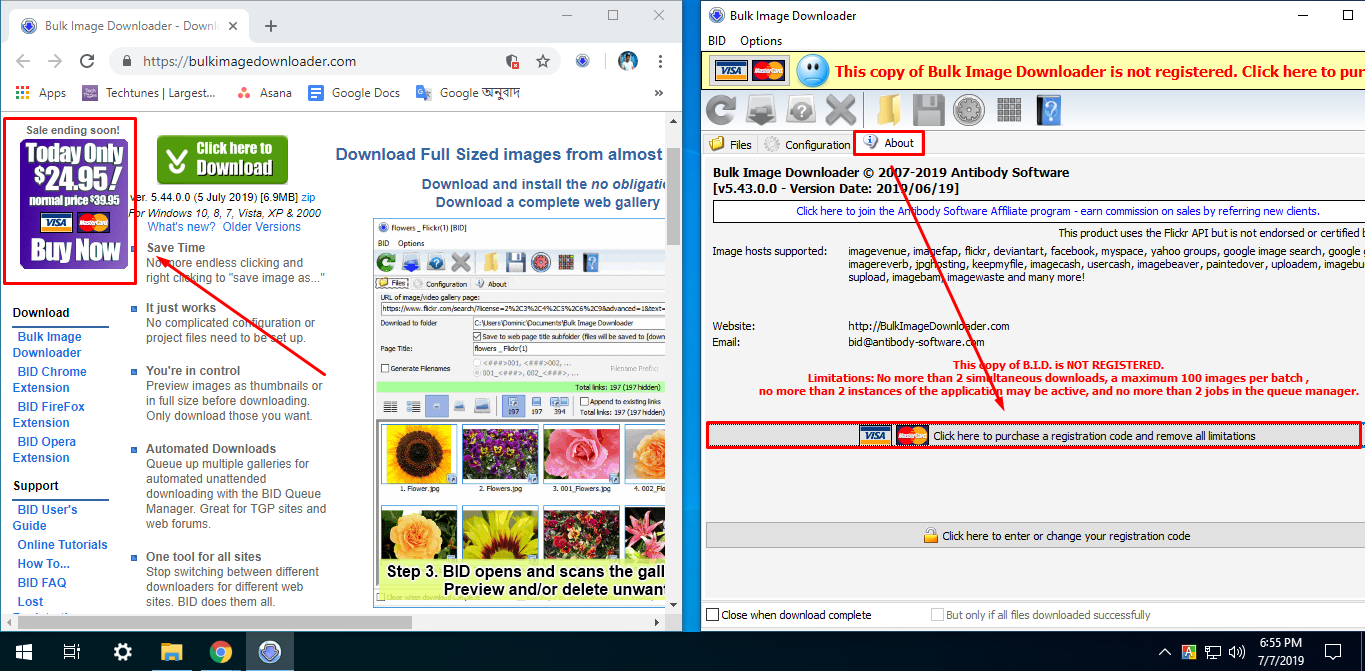Open Windows Start menu
Image resolution: width=1365 pixels, height=671 pixels.
pos(24,652)
